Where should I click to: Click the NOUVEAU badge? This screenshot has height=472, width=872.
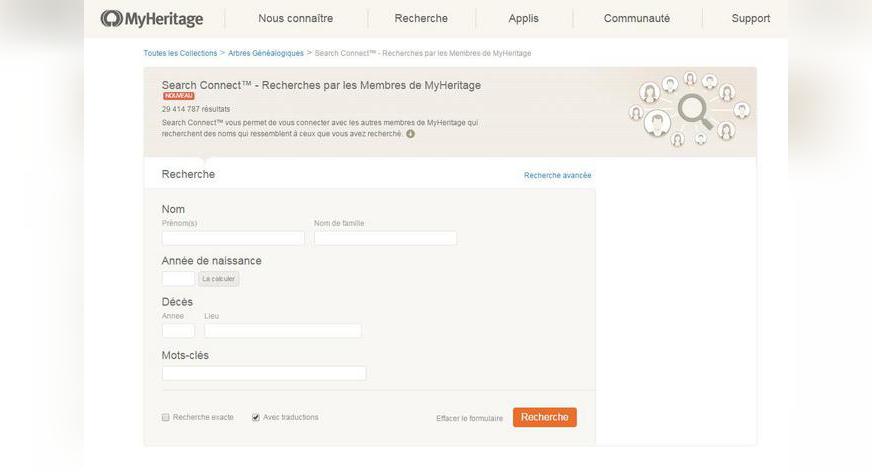pyautogui.click(x=179, y=96)
